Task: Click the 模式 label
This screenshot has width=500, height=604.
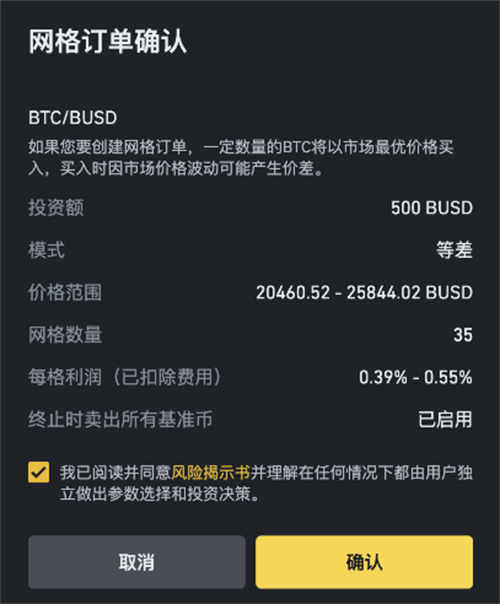Action: (47, 250)
